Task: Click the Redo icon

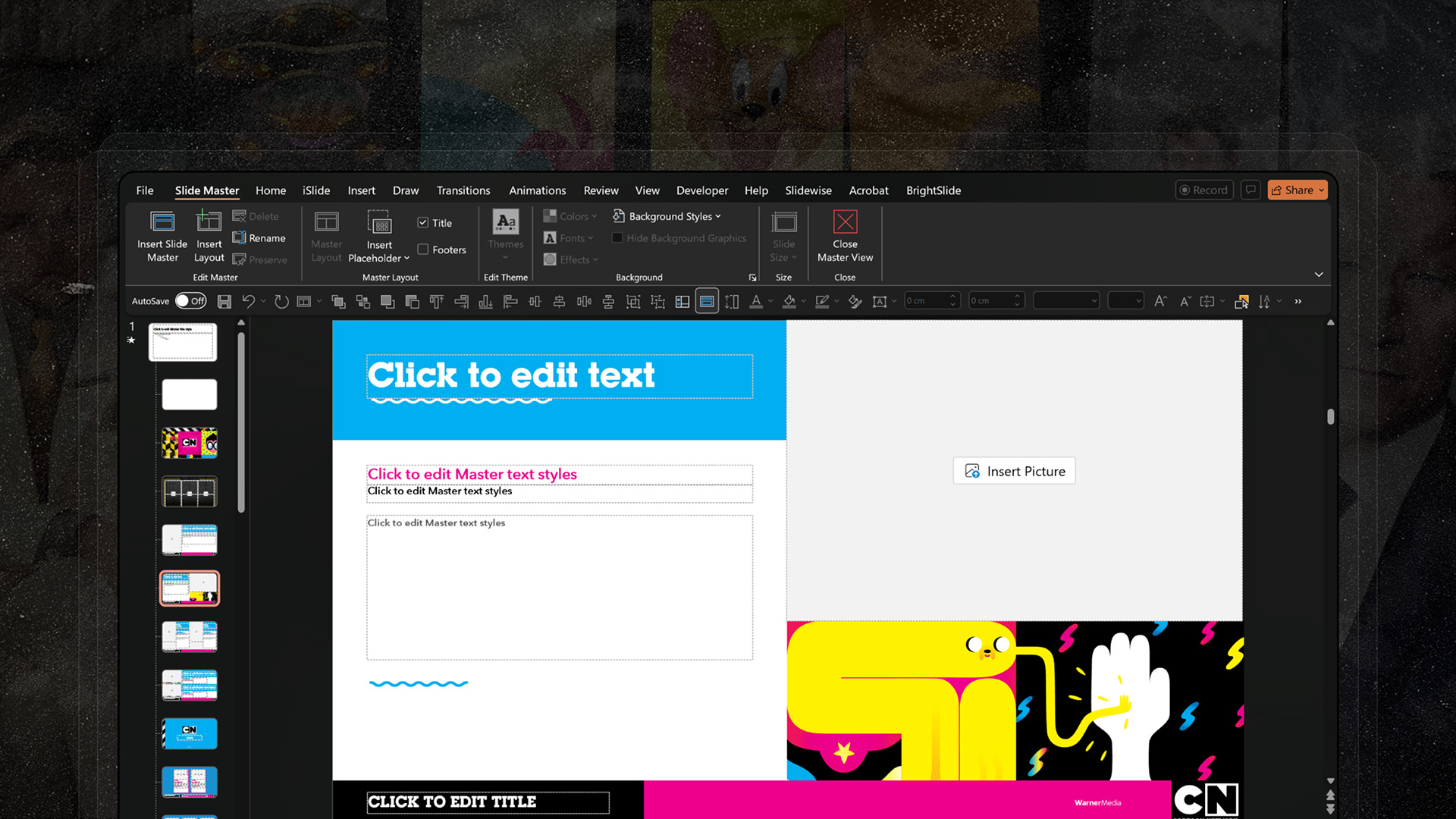Action: click(x=281, y=301)
